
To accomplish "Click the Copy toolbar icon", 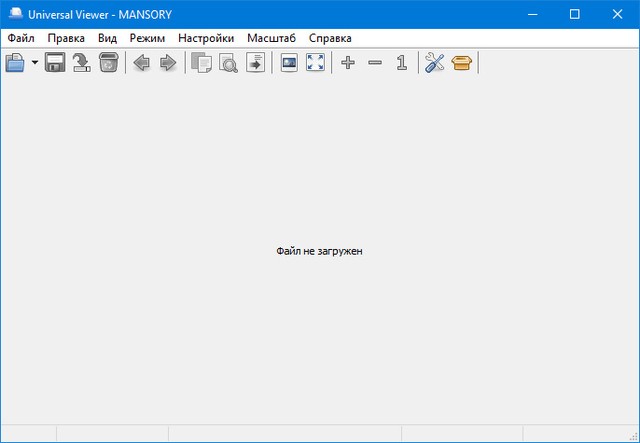I will point(202,63).
